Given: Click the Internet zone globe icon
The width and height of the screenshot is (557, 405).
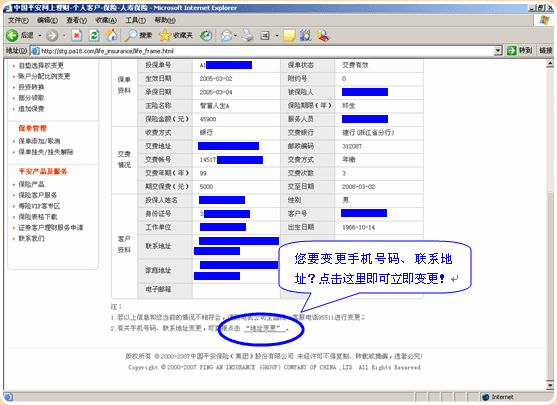Looking at the screenshot, I should [x=486, y=397].
